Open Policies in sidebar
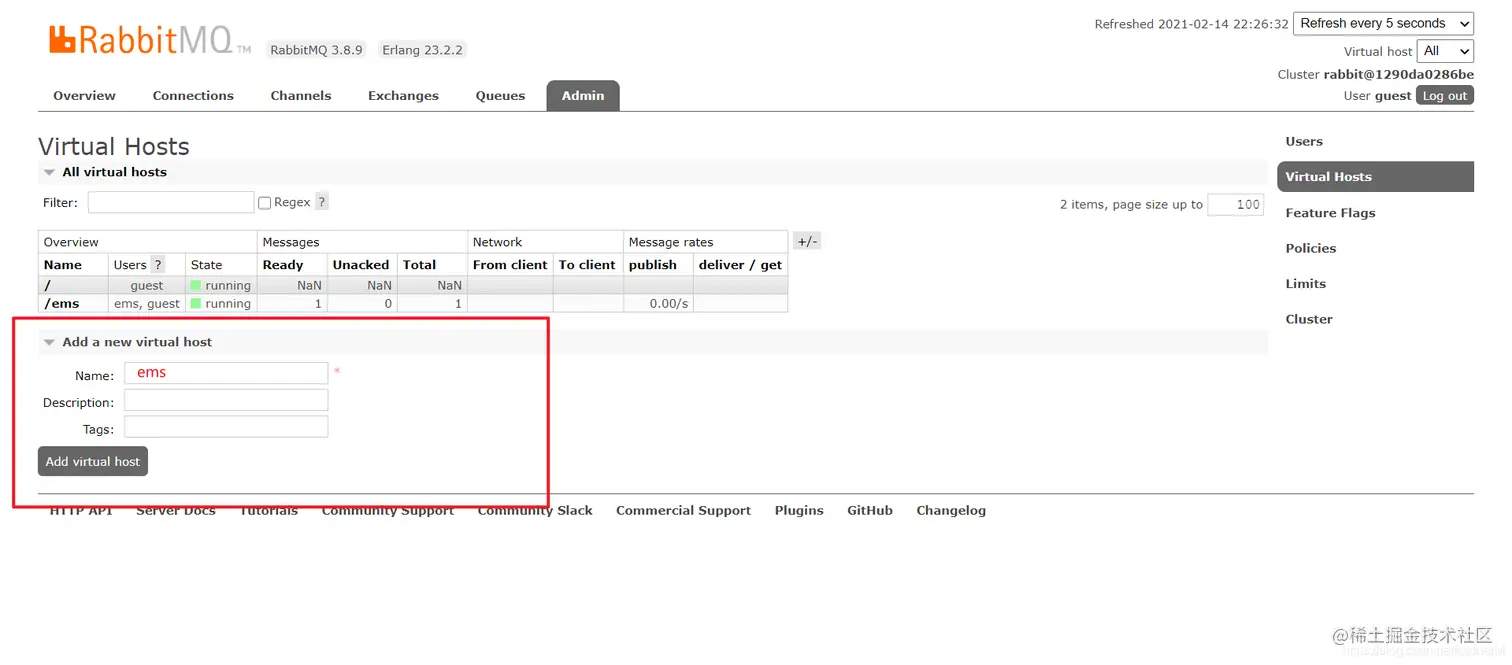This screenshot has height=665, width=1512. [x=1311, y=248]
